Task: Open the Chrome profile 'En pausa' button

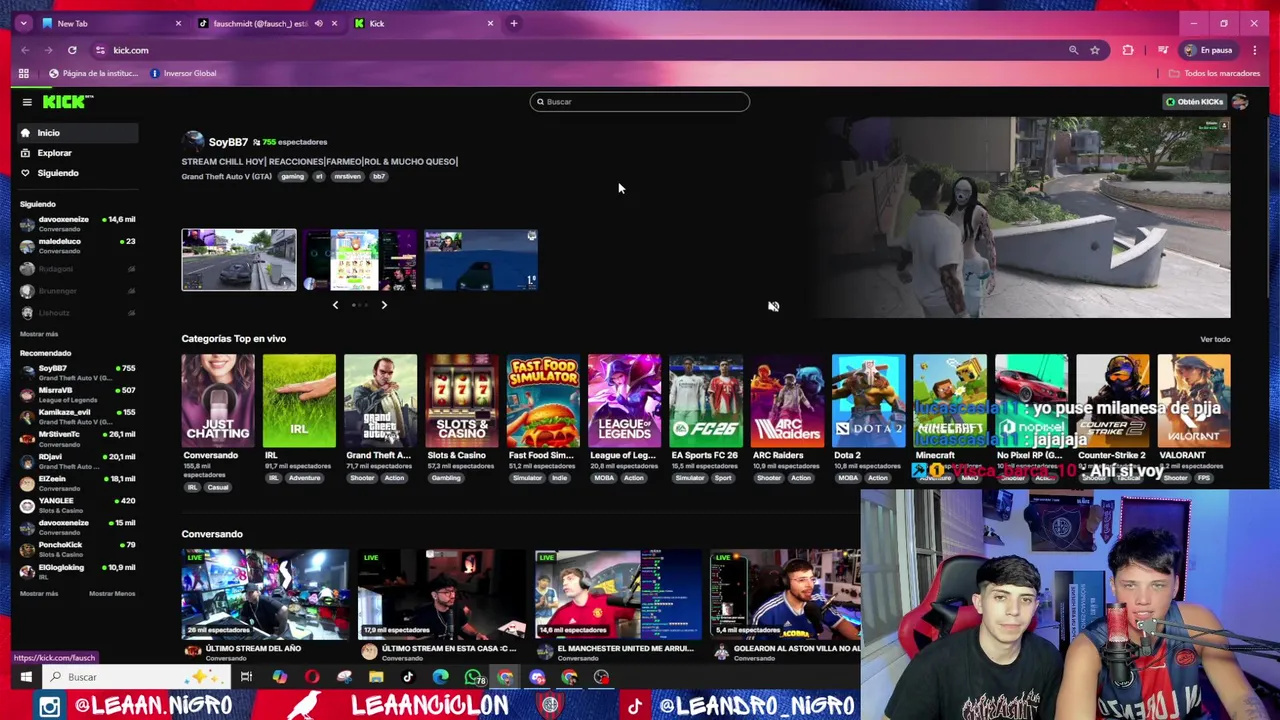Action: click(x=1209, y=50)
